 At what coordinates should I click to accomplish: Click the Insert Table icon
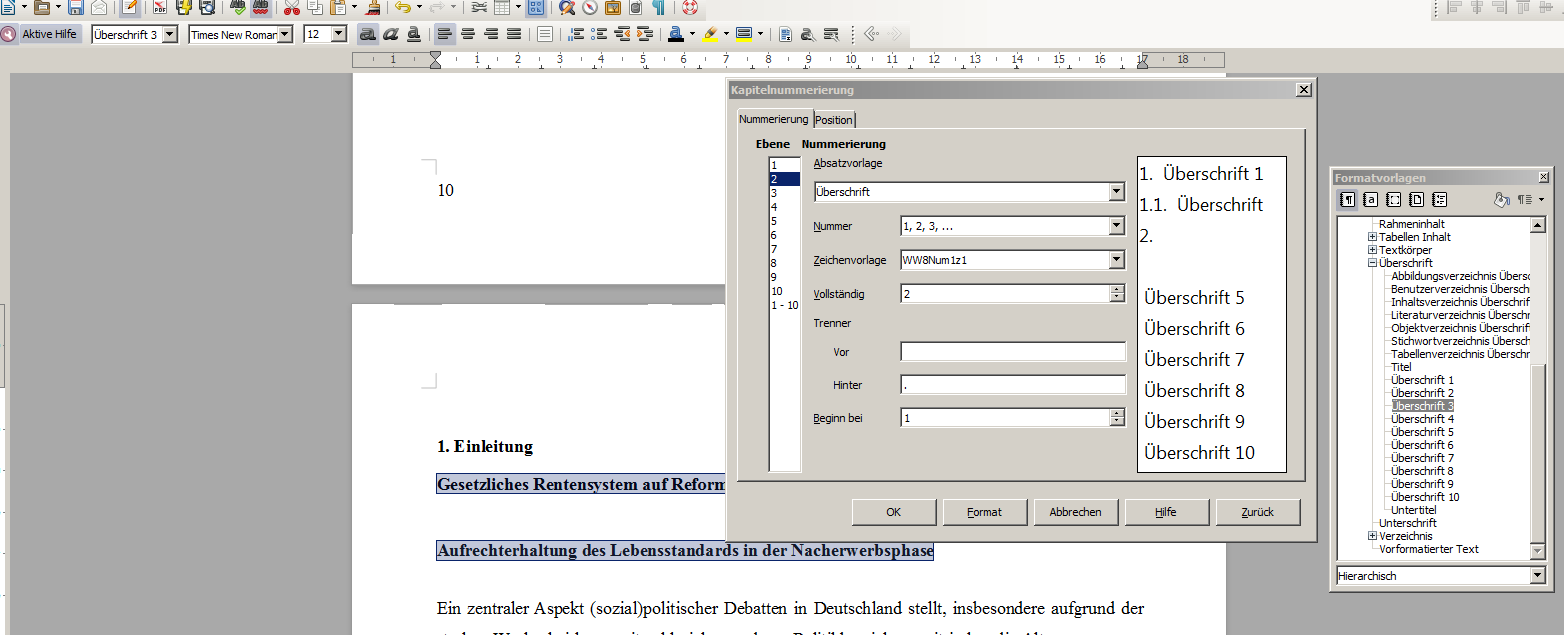(502, 7)
